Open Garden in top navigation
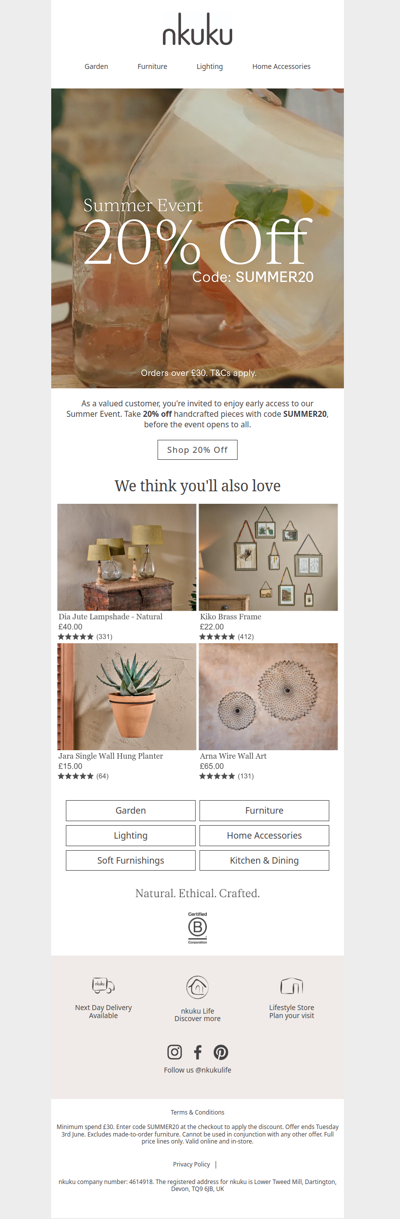Viewport: 400px width, 1219px height. click(x=96, y=67)
